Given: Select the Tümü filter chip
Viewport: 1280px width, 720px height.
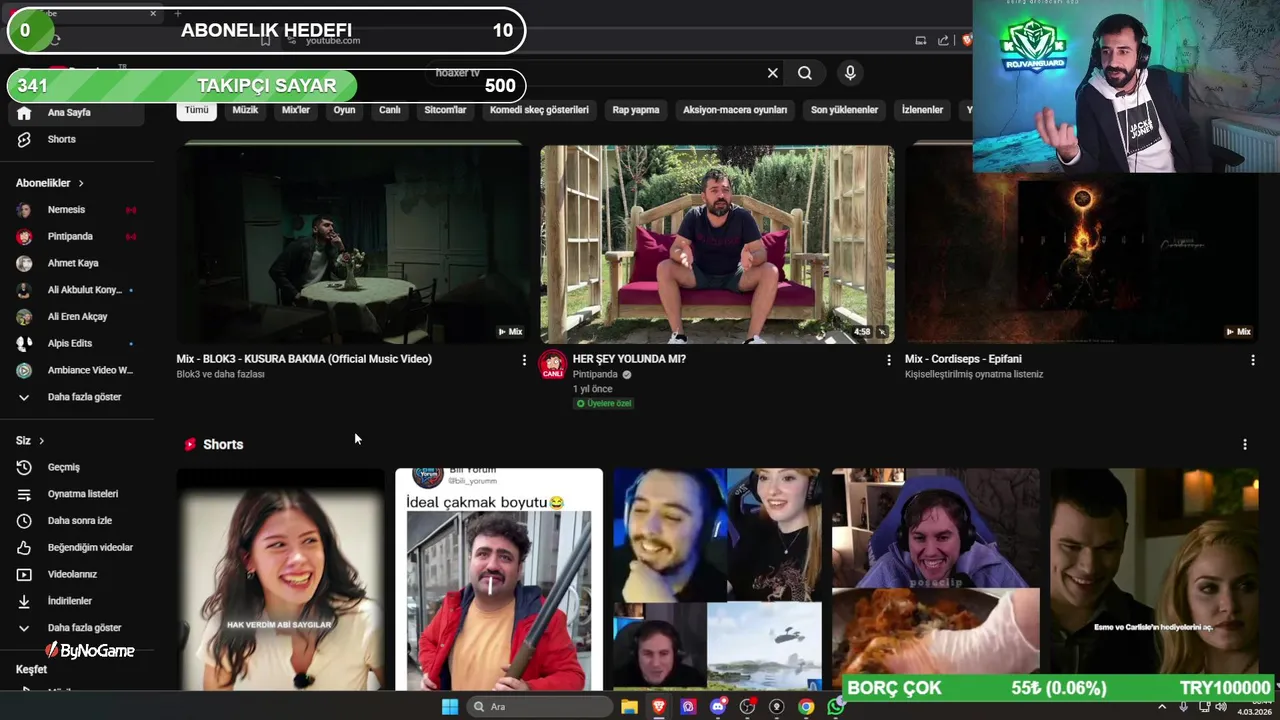Looking at the screenshot, I should pyautogui.click(x=197, y=110).
